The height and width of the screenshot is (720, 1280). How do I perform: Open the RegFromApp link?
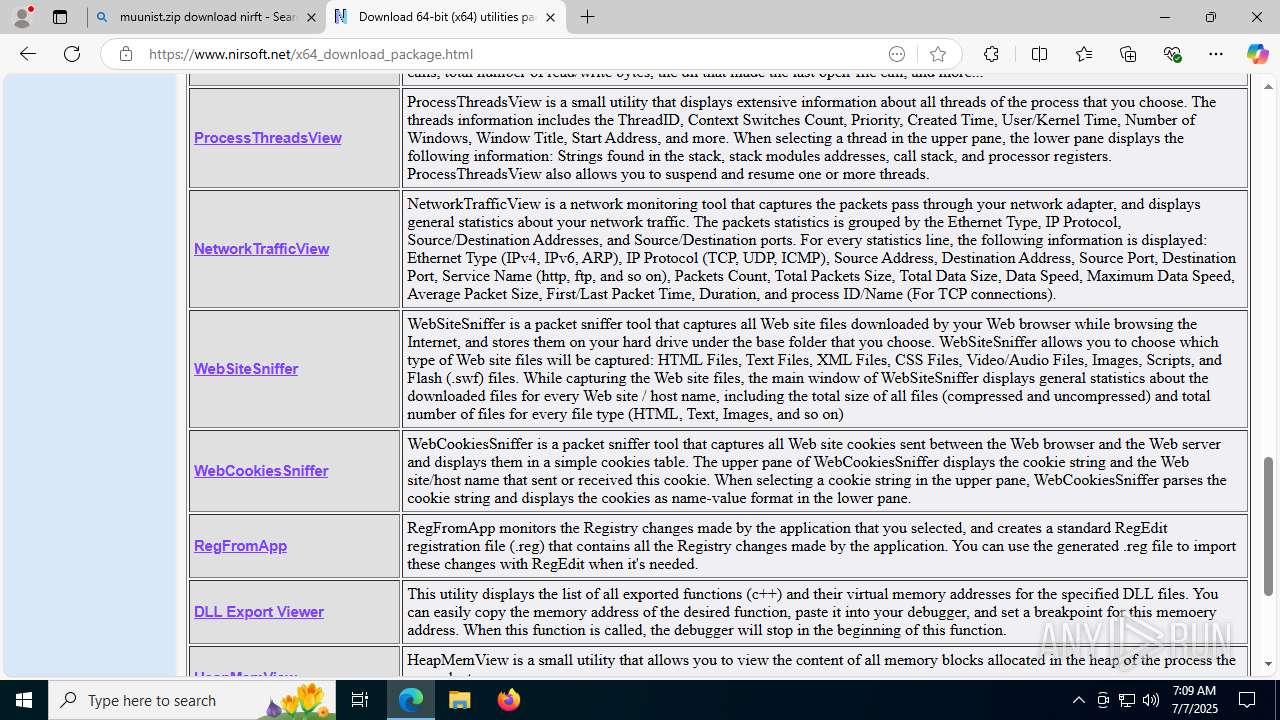(240, 546)
